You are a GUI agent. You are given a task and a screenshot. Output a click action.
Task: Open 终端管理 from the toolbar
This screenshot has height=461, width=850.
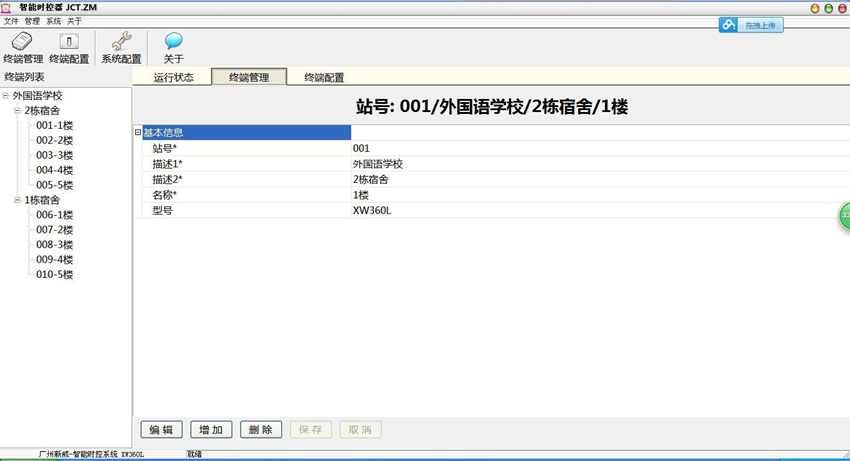[23, 47]
